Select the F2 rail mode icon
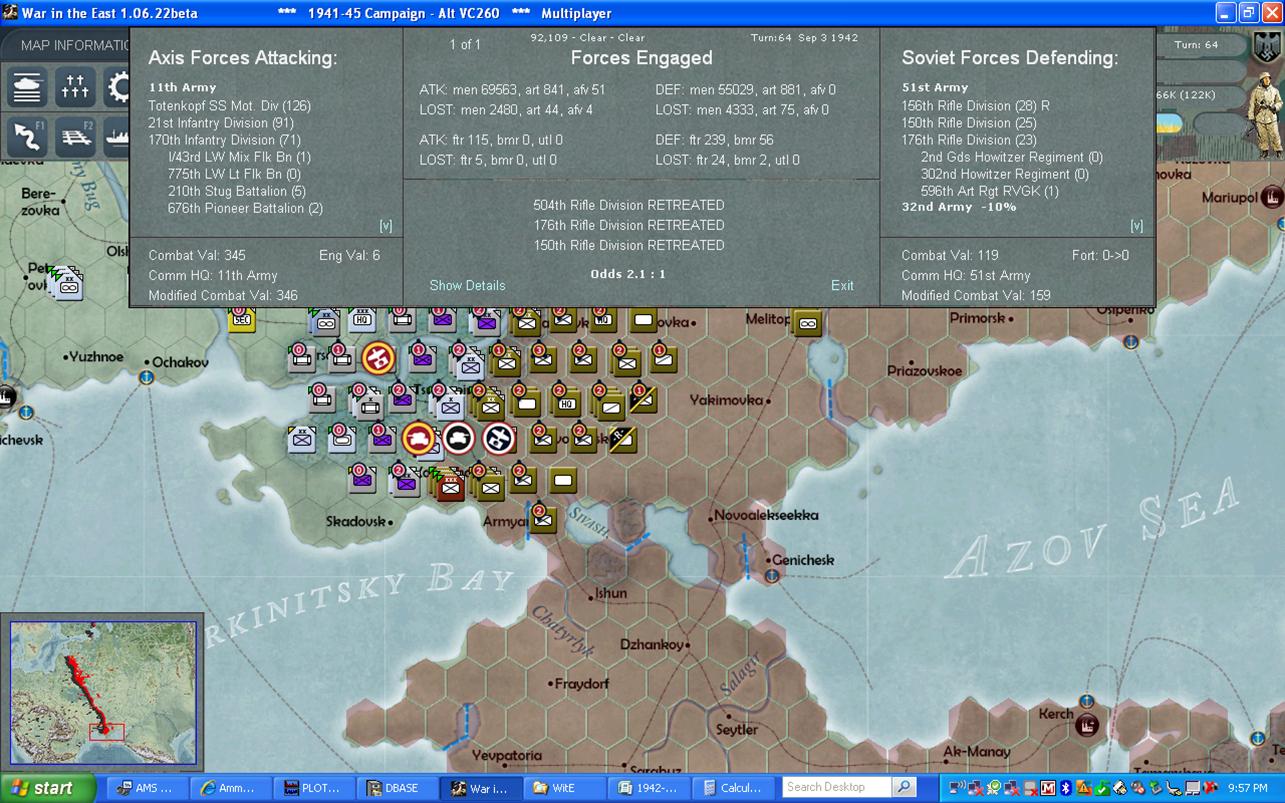This screenshot has height=803, width=1285. point(76,137)
